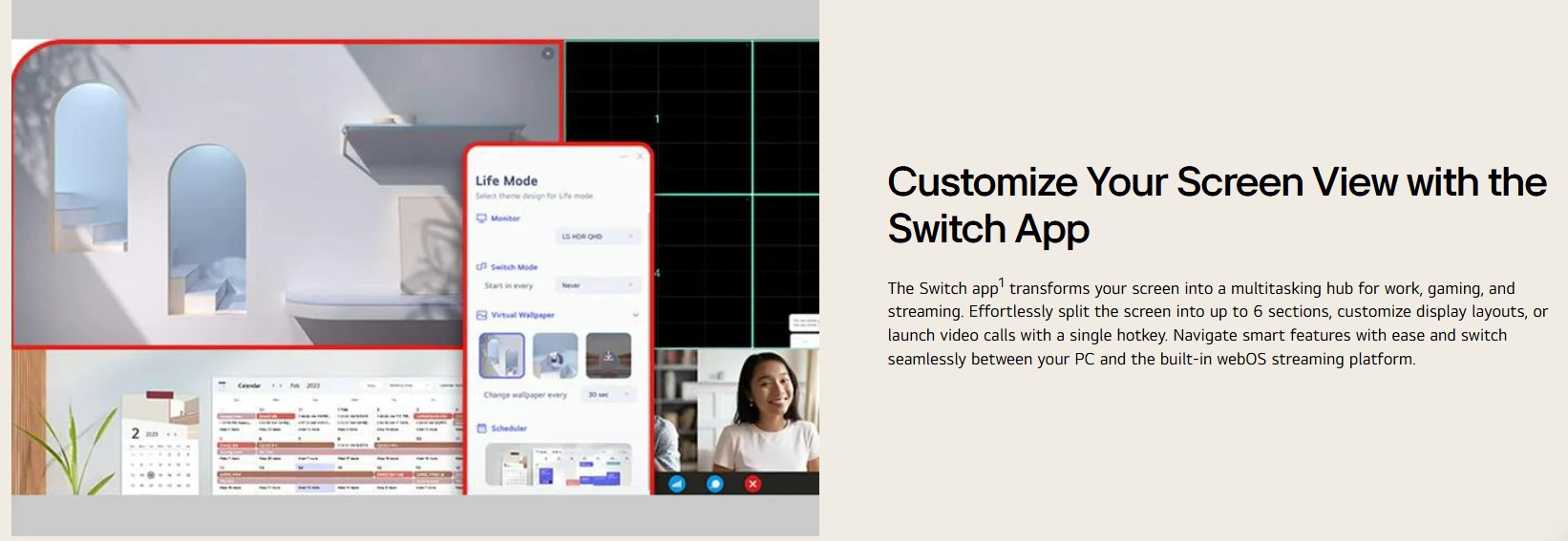Select the first arched-window wallpaper thumbnail
The width and height of the screenshot is (1568, 541).
(501, 355)
